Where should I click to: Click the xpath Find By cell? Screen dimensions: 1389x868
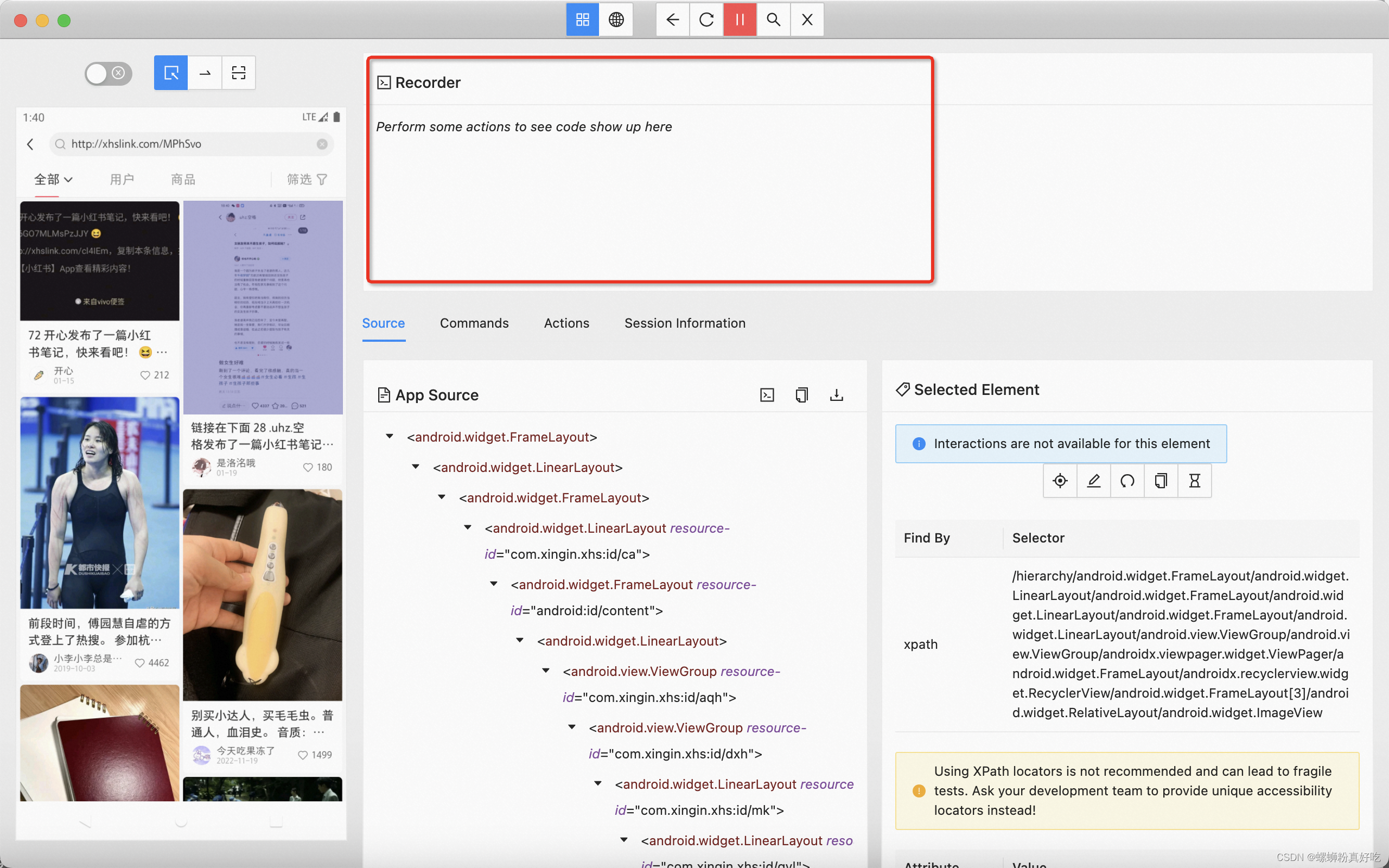(x=921, y=644)
